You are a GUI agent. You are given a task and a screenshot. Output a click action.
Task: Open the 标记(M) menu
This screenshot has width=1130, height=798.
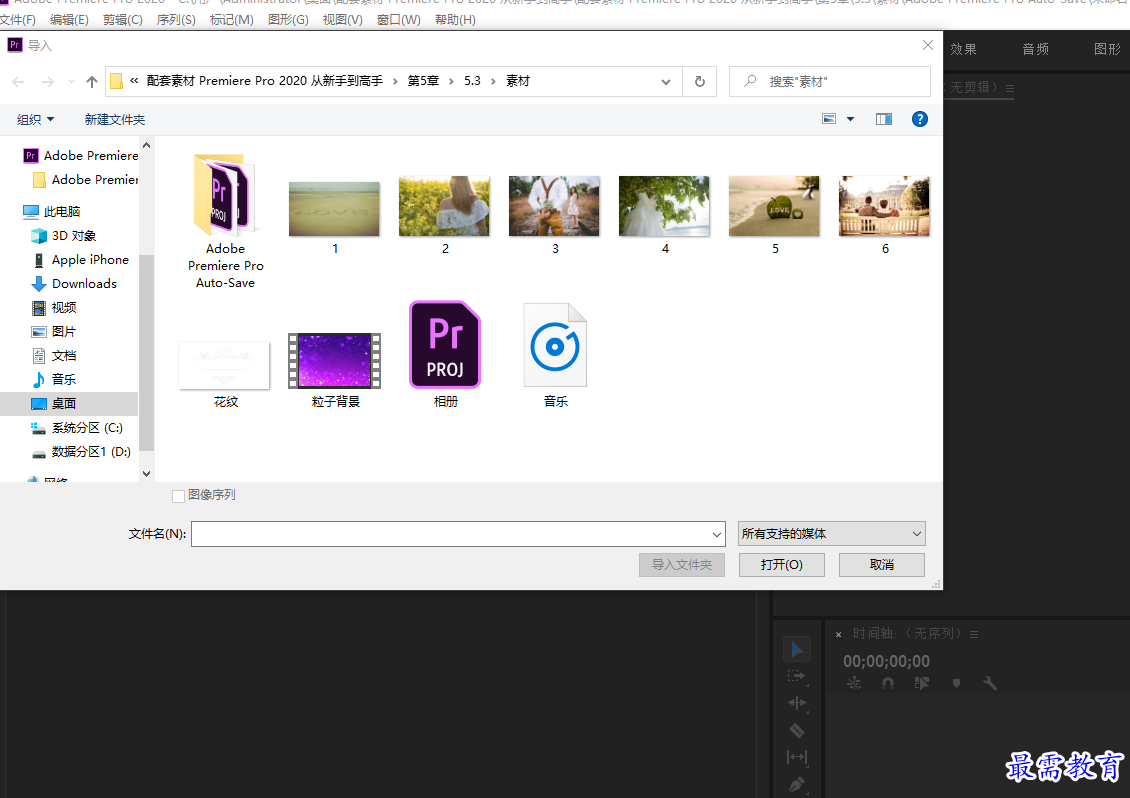(x=231, y=19)
